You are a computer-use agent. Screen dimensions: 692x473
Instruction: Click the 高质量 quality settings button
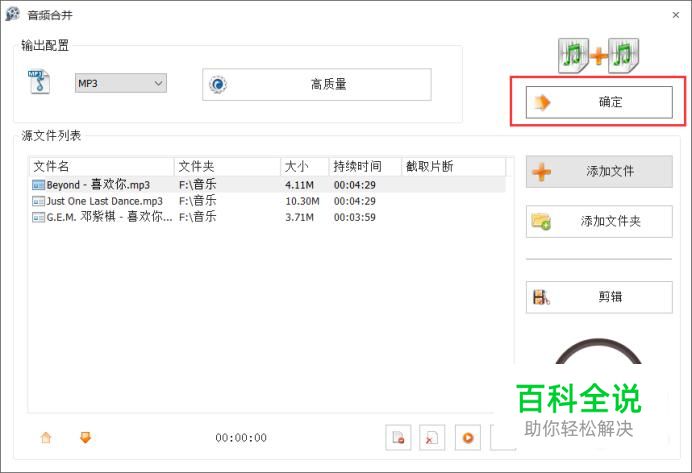coord(316,84)
